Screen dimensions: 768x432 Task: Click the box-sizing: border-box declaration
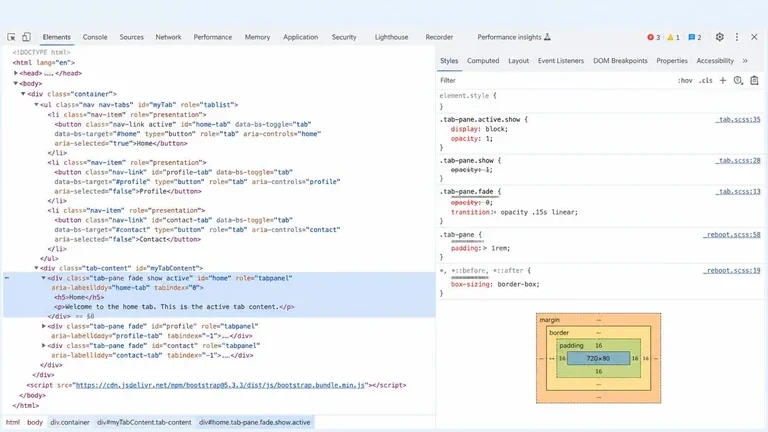pyautogui.click(x=495, y=285)
